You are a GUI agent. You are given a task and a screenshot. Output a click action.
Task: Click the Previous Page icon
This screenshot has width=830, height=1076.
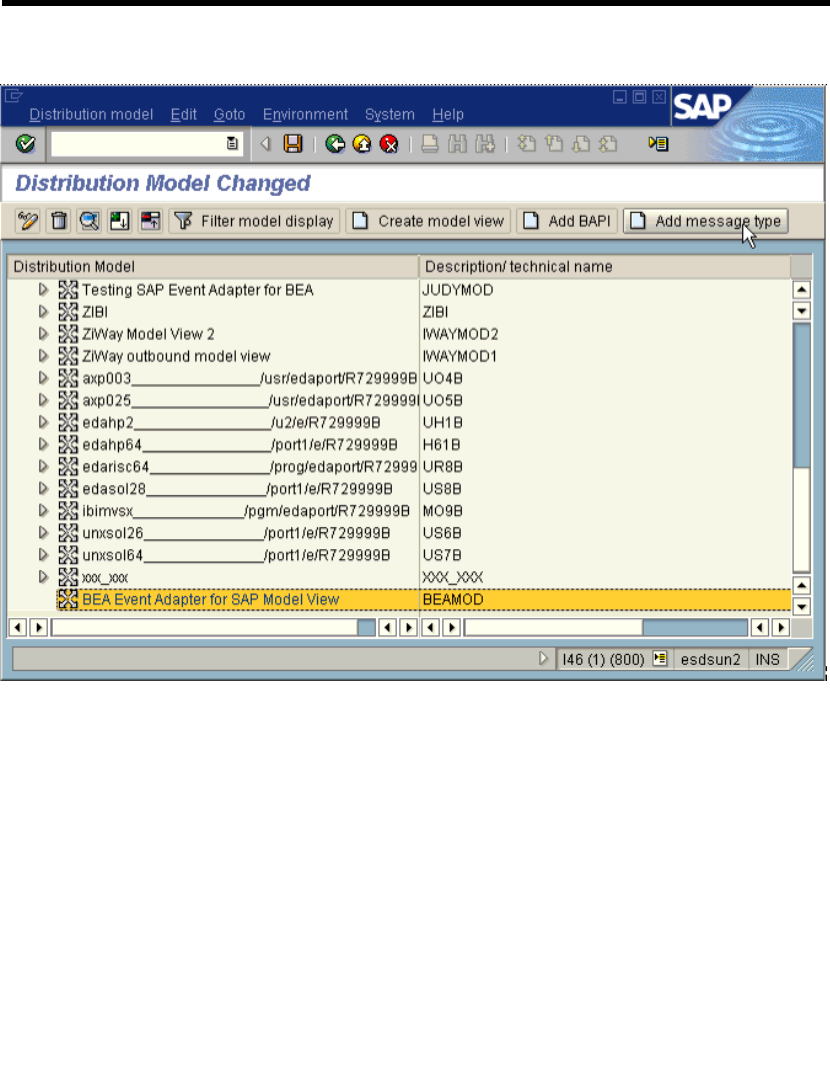click(x=554, y=143)
